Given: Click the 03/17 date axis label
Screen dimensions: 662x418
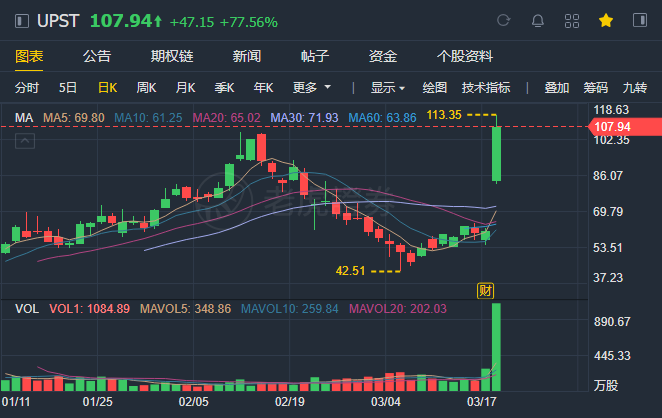Looking at the screenshot, I should point(482,402).
